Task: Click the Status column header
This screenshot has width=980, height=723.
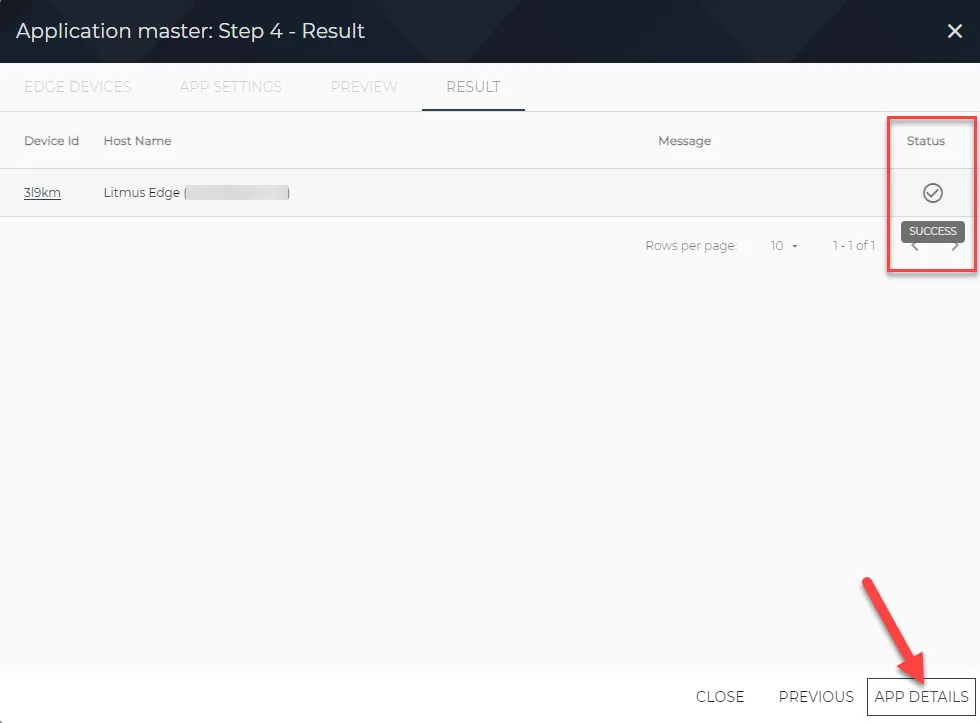Action: click(926, 141)
